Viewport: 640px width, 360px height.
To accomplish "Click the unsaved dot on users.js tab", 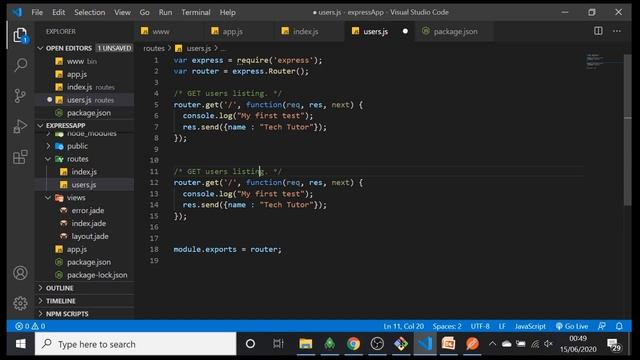I will [405, 31].
